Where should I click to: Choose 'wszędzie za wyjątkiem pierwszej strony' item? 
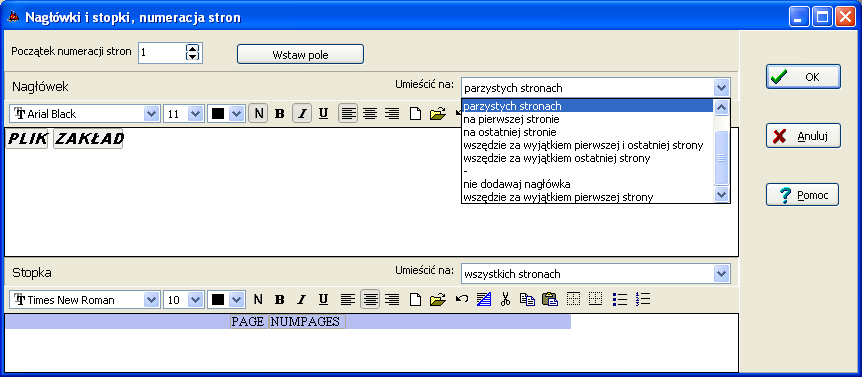click(x=587, y=197)
